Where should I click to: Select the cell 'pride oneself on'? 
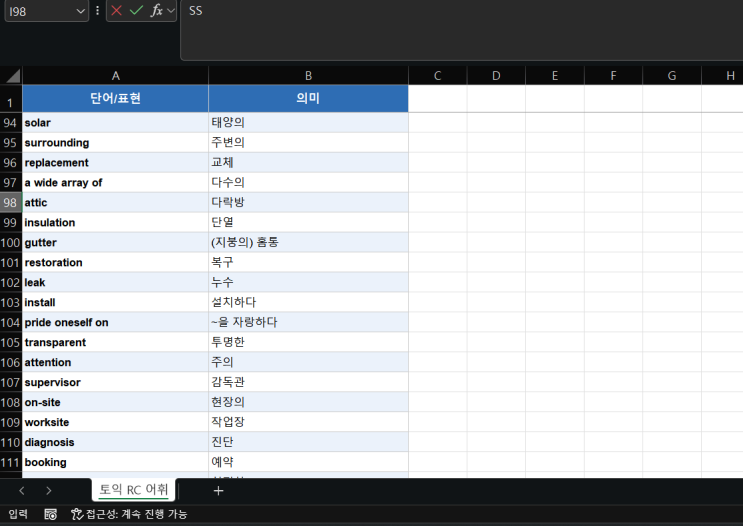(116, 323)
